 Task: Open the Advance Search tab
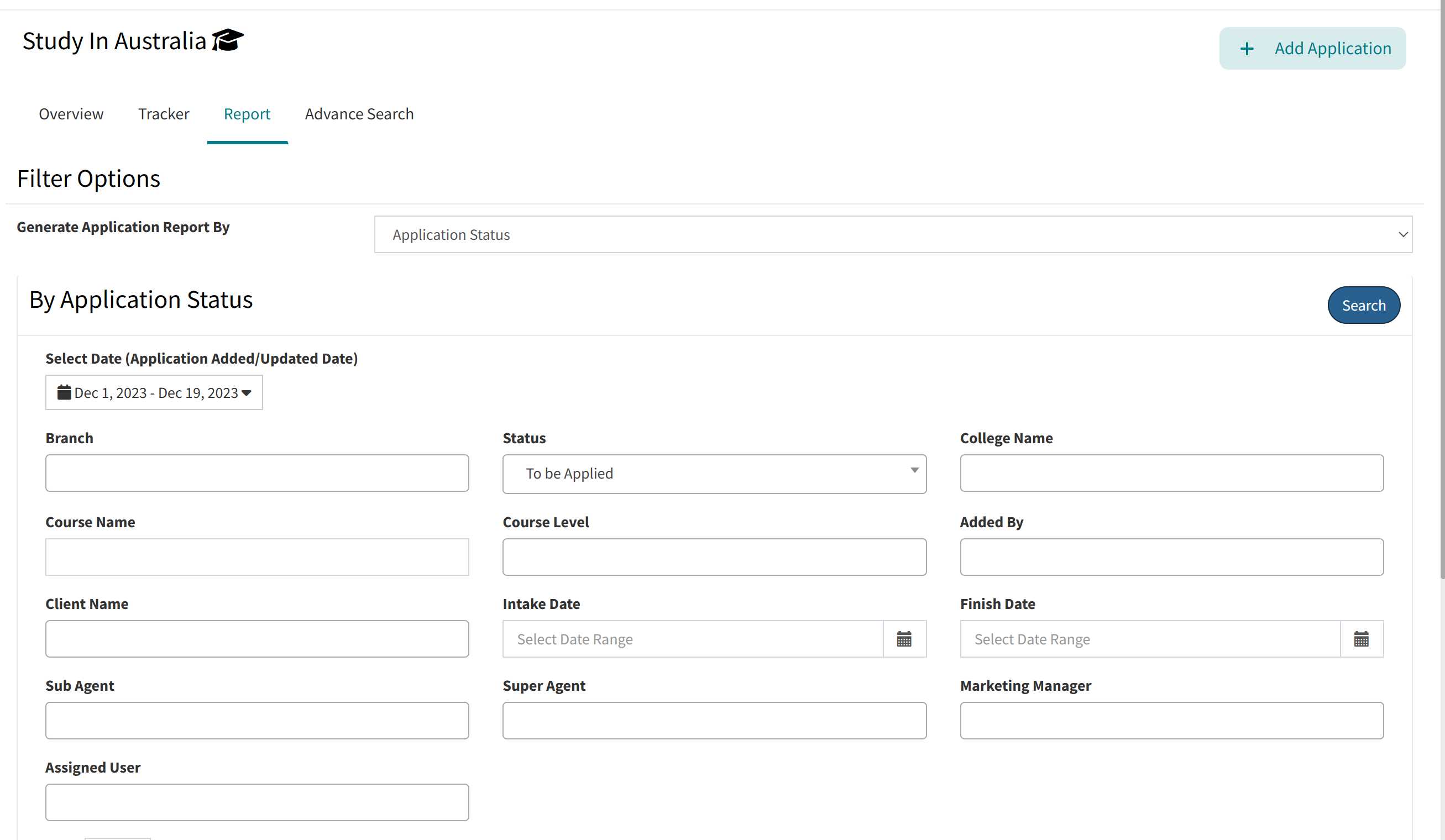(359, 114)
